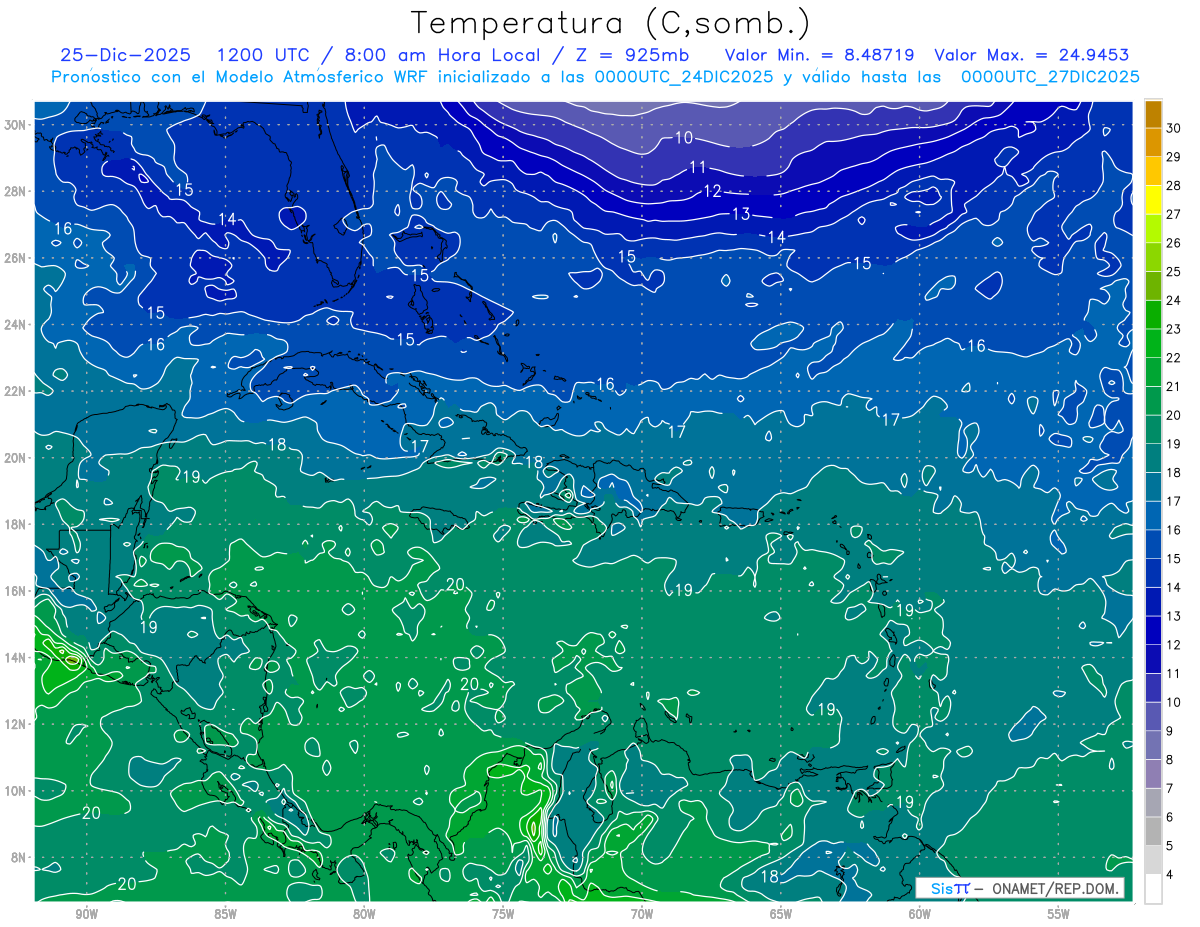Click the "90W" longitude axis label
This screenshot has height=927, width=1200.
click(x=86, y=914)
